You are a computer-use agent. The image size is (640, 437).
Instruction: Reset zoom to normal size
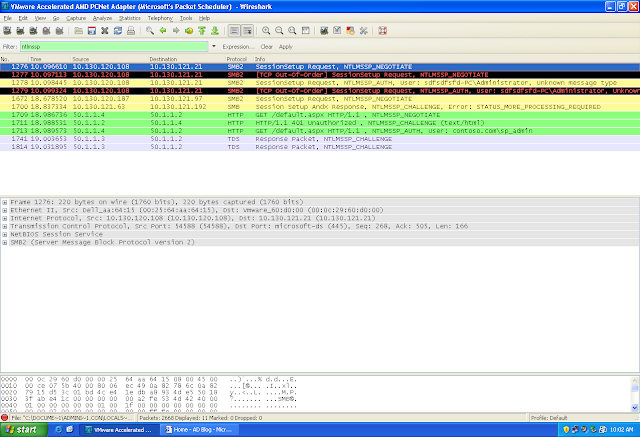(x=292, y=31)
